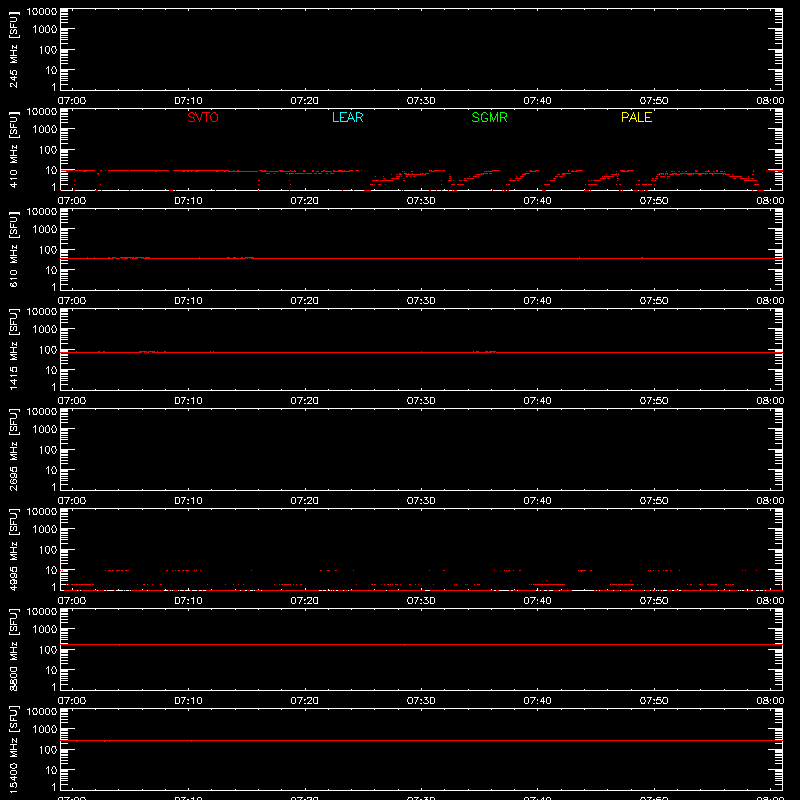Screen dimensions: 800x800
Task: Click the 1000 y-axis label of 8800 MHz plot
Action: click(45, 630)
